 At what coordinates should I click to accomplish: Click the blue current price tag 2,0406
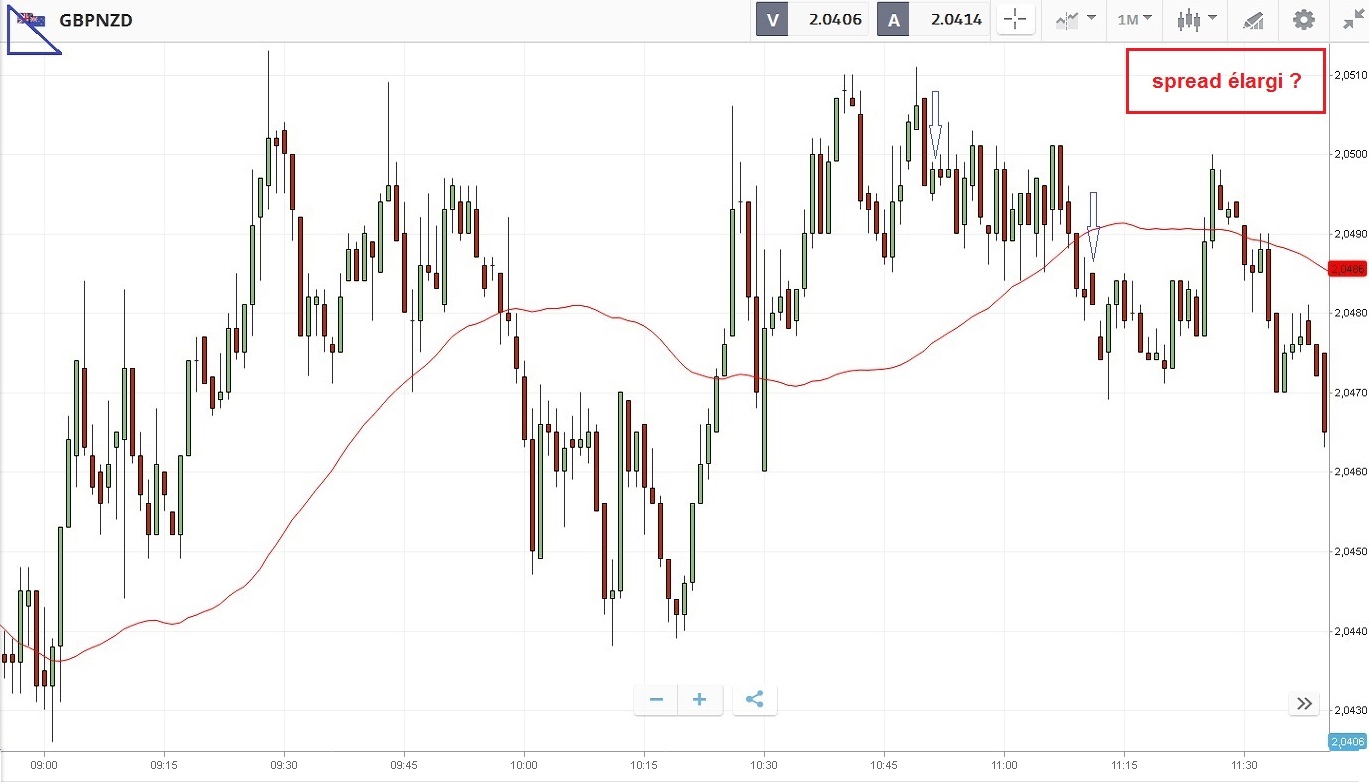click(x=1347, y=741)
